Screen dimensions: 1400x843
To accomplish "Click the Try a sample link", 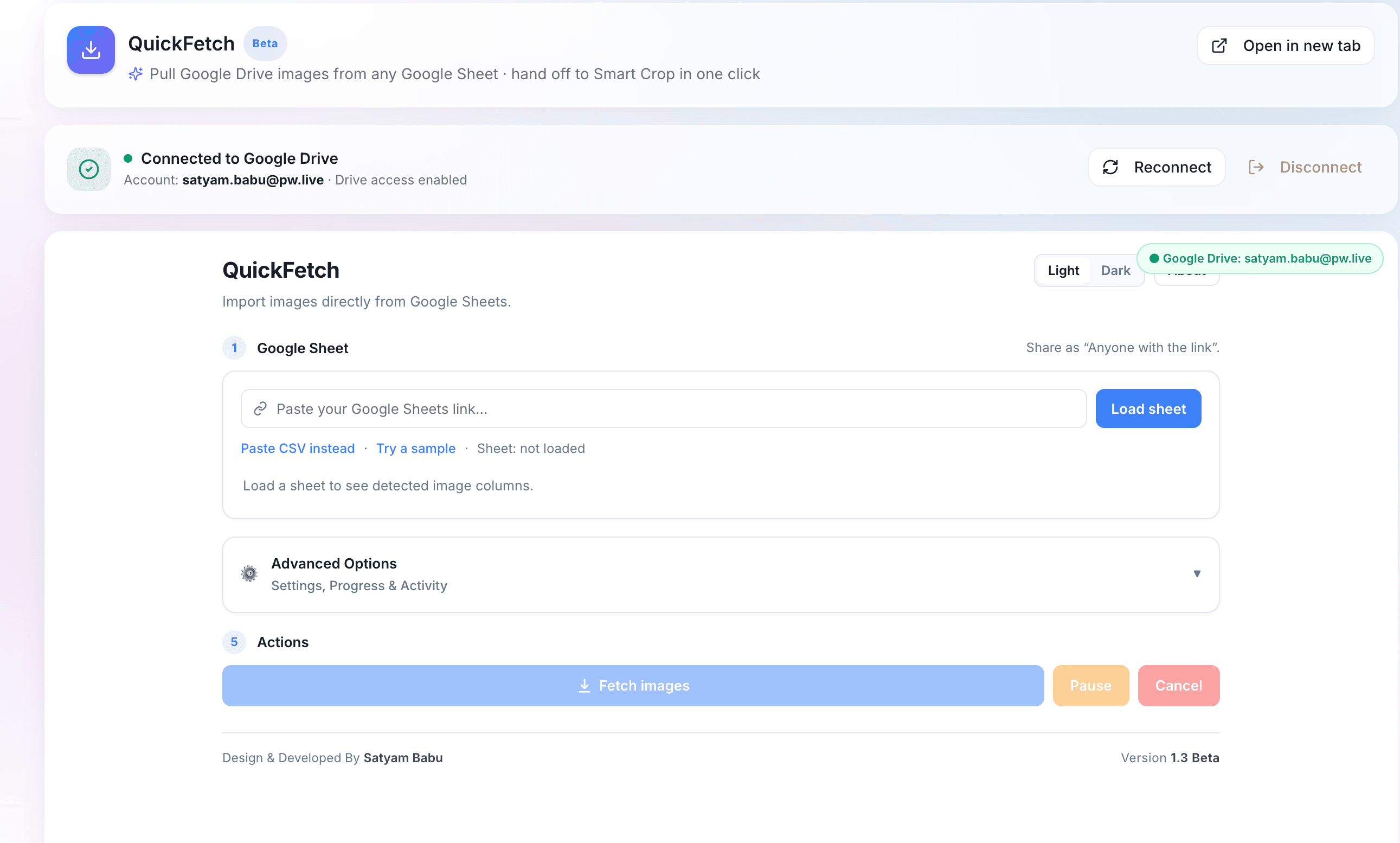I will (415, 449).
